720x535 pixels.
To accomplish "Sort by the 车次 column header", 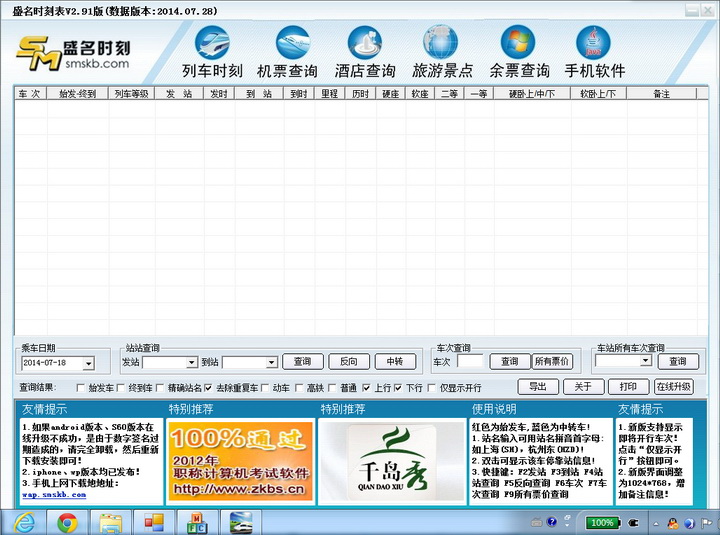I will coord(30,94).
